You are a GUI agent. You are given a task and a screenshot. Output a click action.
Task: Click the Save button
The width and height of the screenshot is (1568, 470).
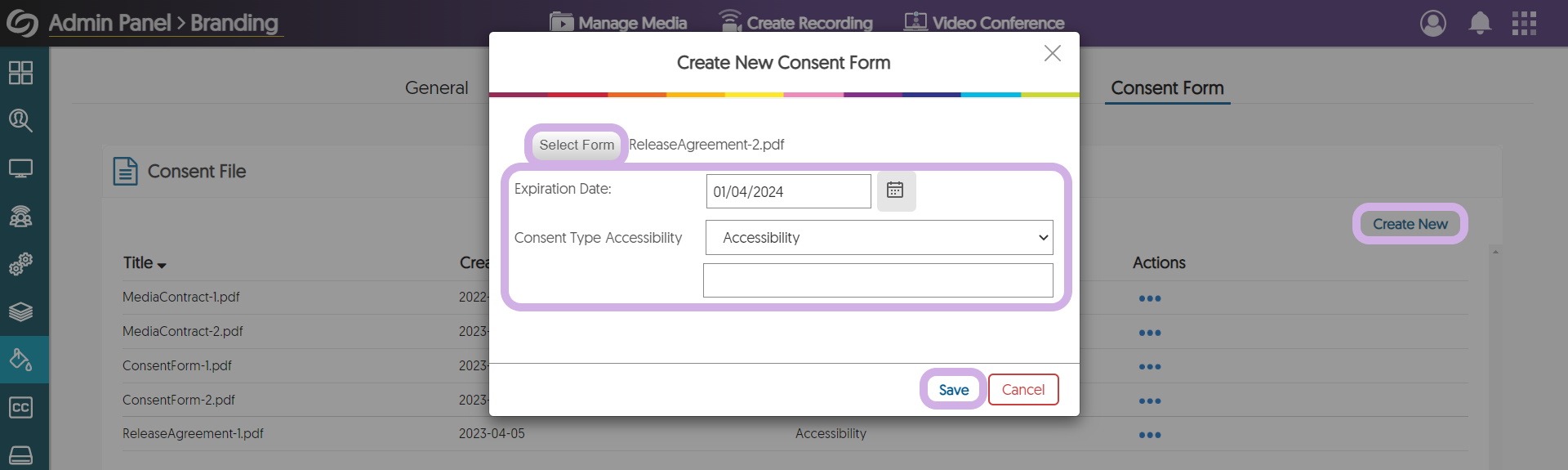953,390
